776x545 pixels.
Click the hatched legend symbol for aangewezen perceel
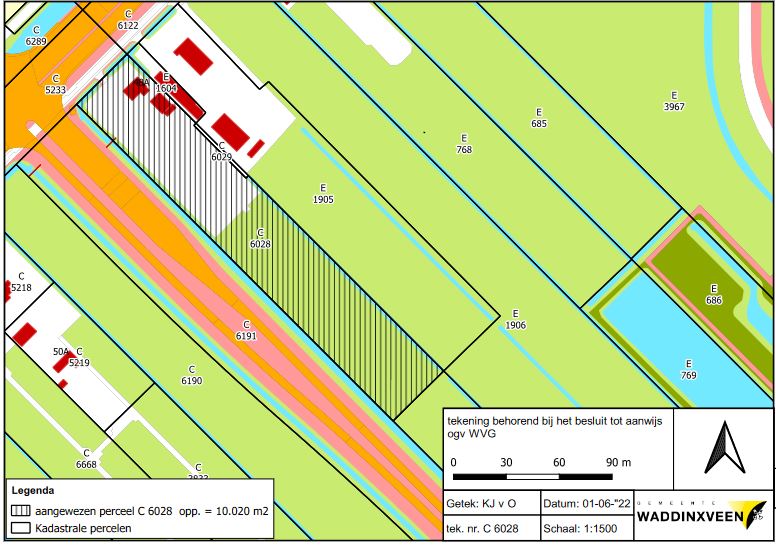point(19,510)
